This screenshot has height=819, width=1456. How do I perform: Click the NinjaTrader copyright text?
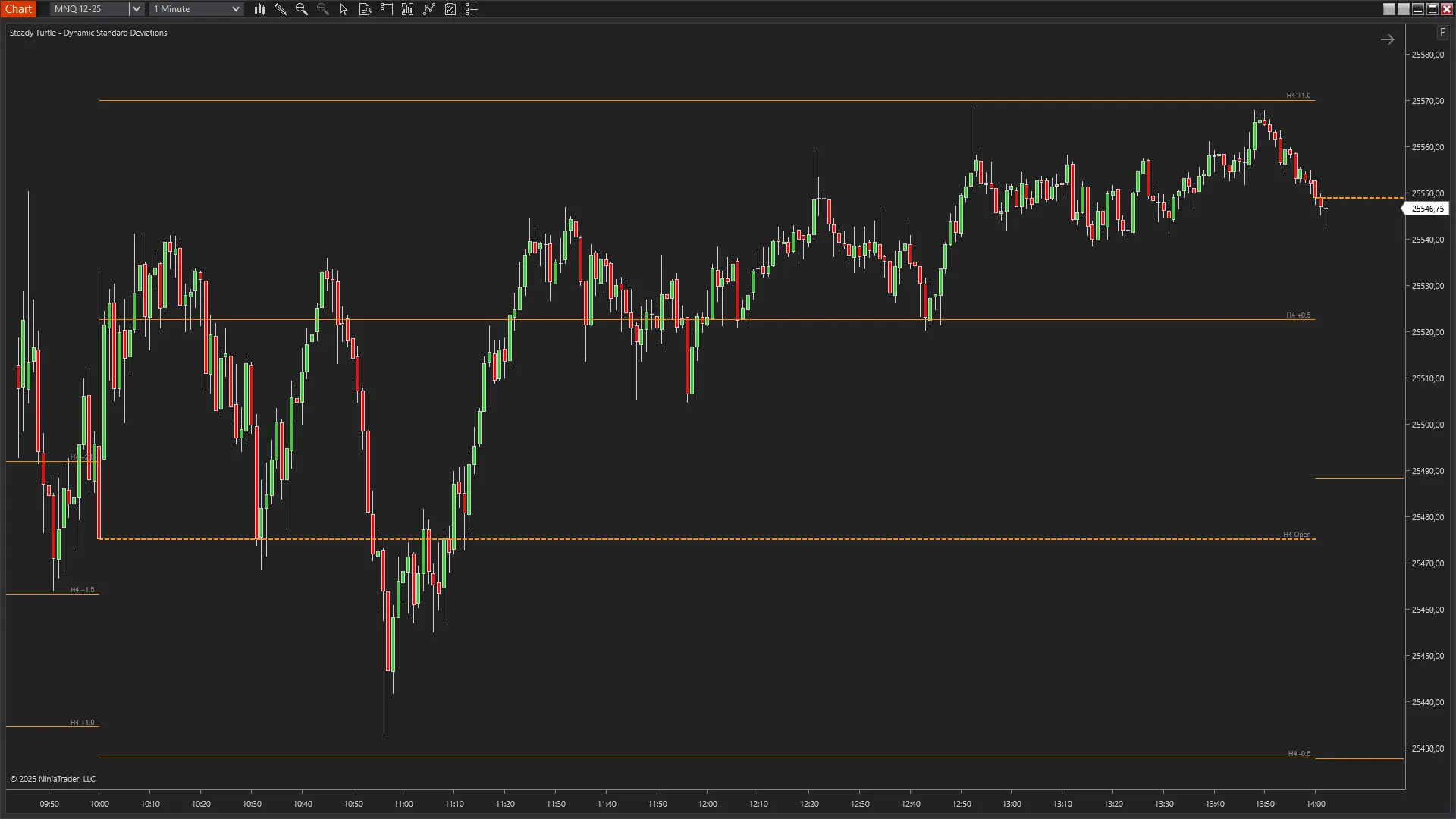[53, 778]
